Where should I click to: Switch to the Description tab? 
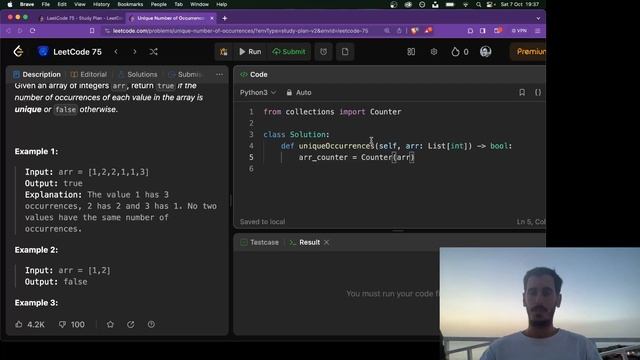[37, 74]
